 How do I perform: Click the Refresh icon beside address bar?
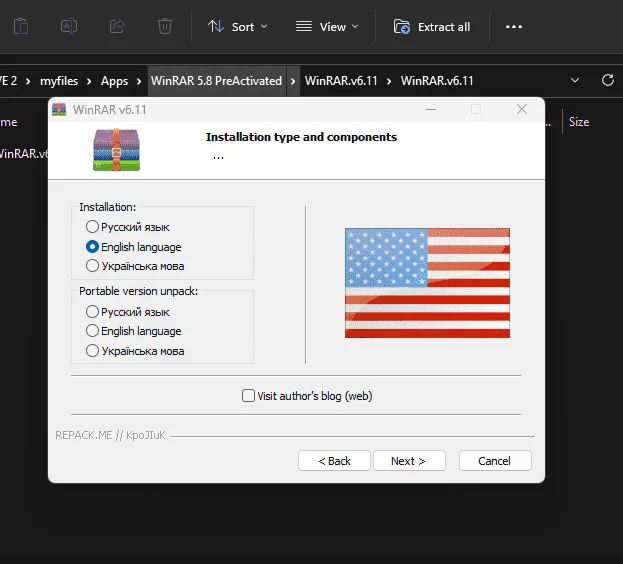tap(608, 80)
